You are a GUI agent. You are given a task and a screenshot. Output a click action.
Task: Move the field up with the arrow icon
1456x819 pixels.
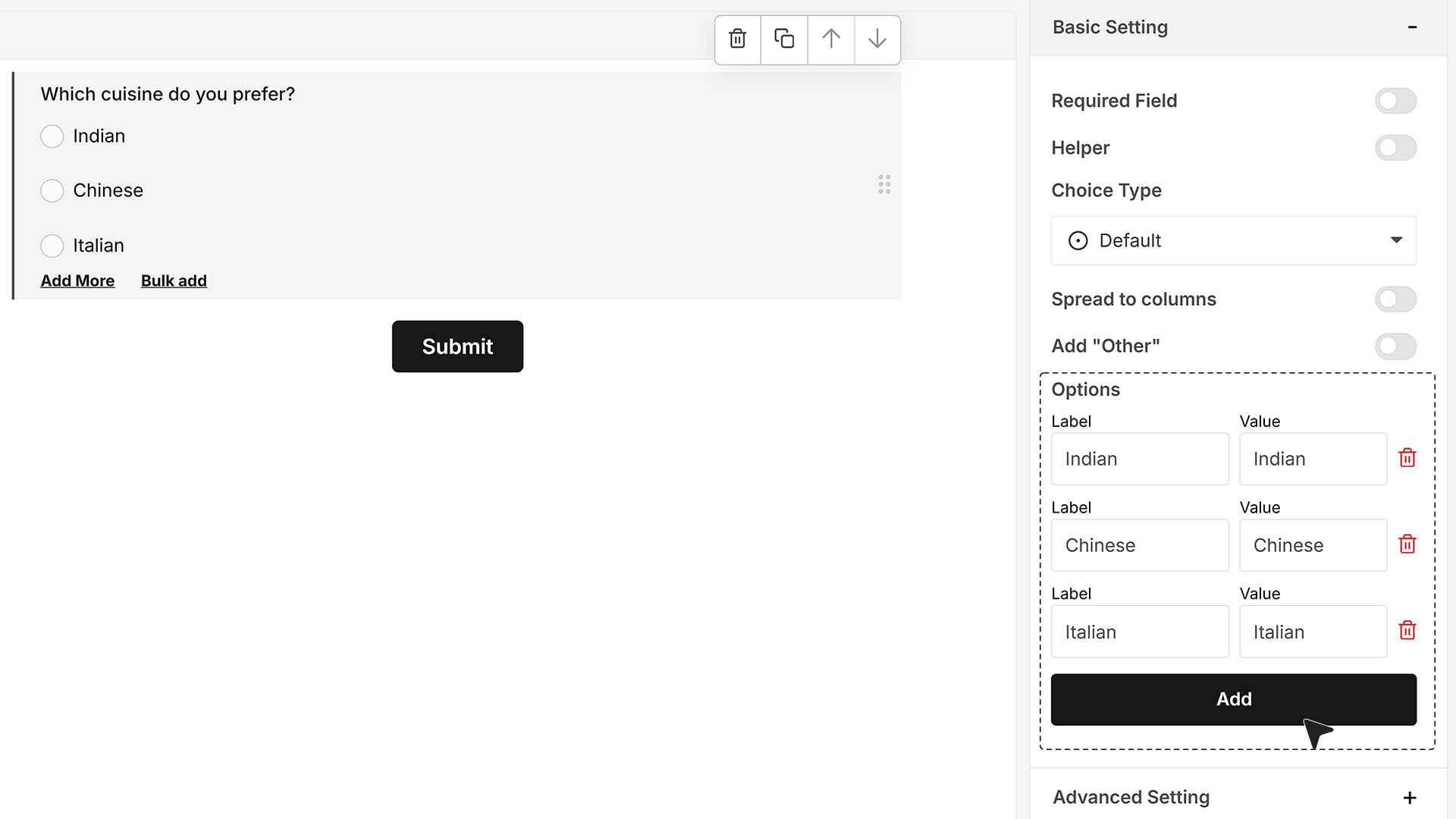[x=831, y=39]
